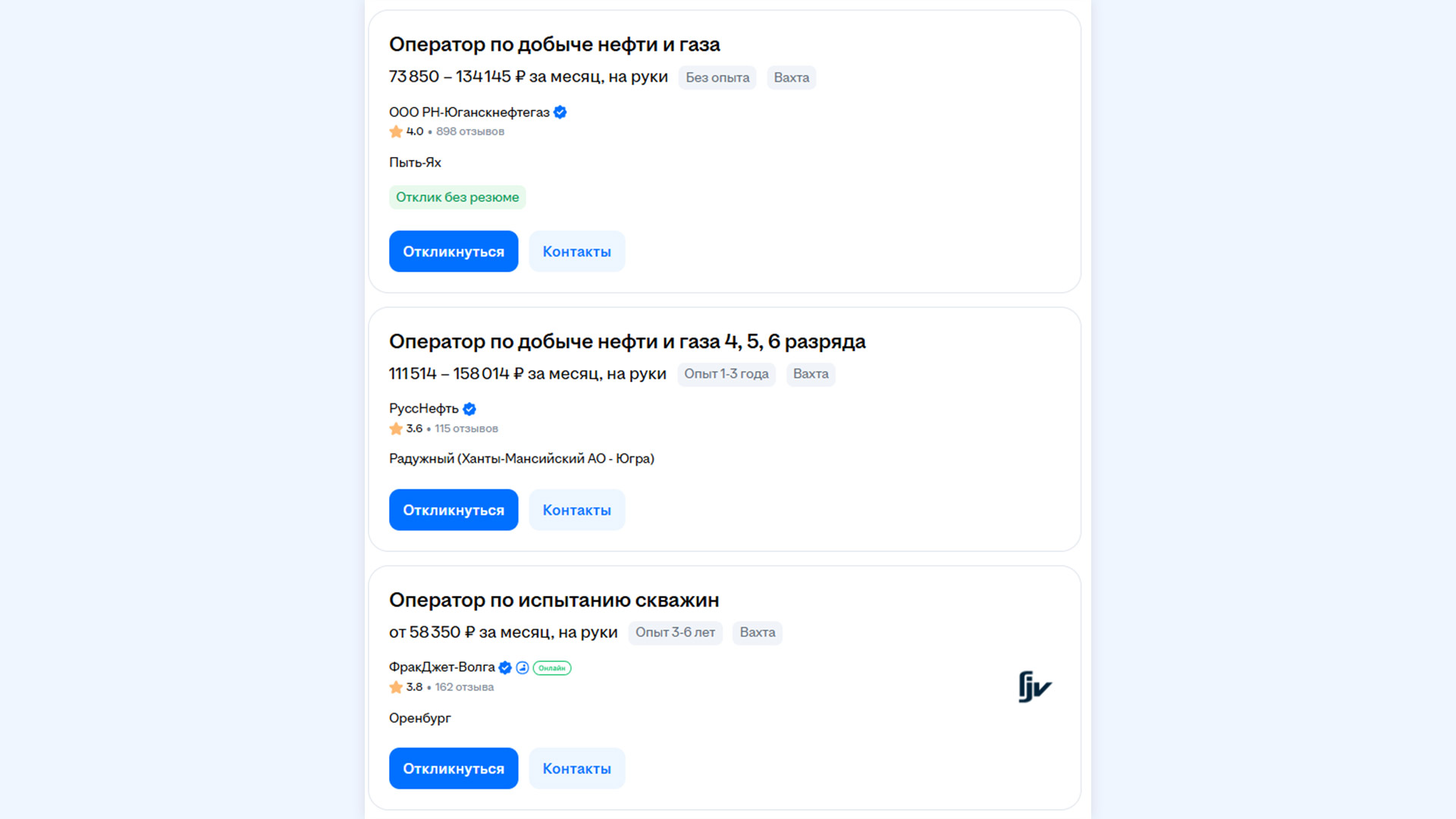The width and height of the screenshot is (1456, 819).
Task: Show contacts for РН-Юганскнефтегаз vacancy
Action: pos(576,252)
